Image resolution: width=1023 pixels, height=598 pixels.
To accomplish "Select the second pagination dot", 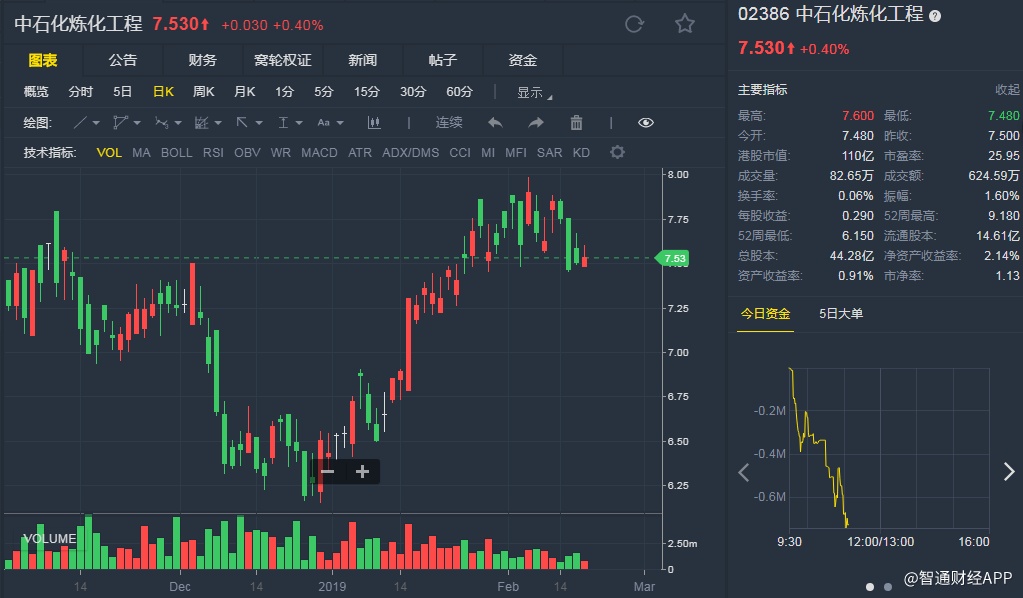I will pyautogui.click(x=887, y=587).
